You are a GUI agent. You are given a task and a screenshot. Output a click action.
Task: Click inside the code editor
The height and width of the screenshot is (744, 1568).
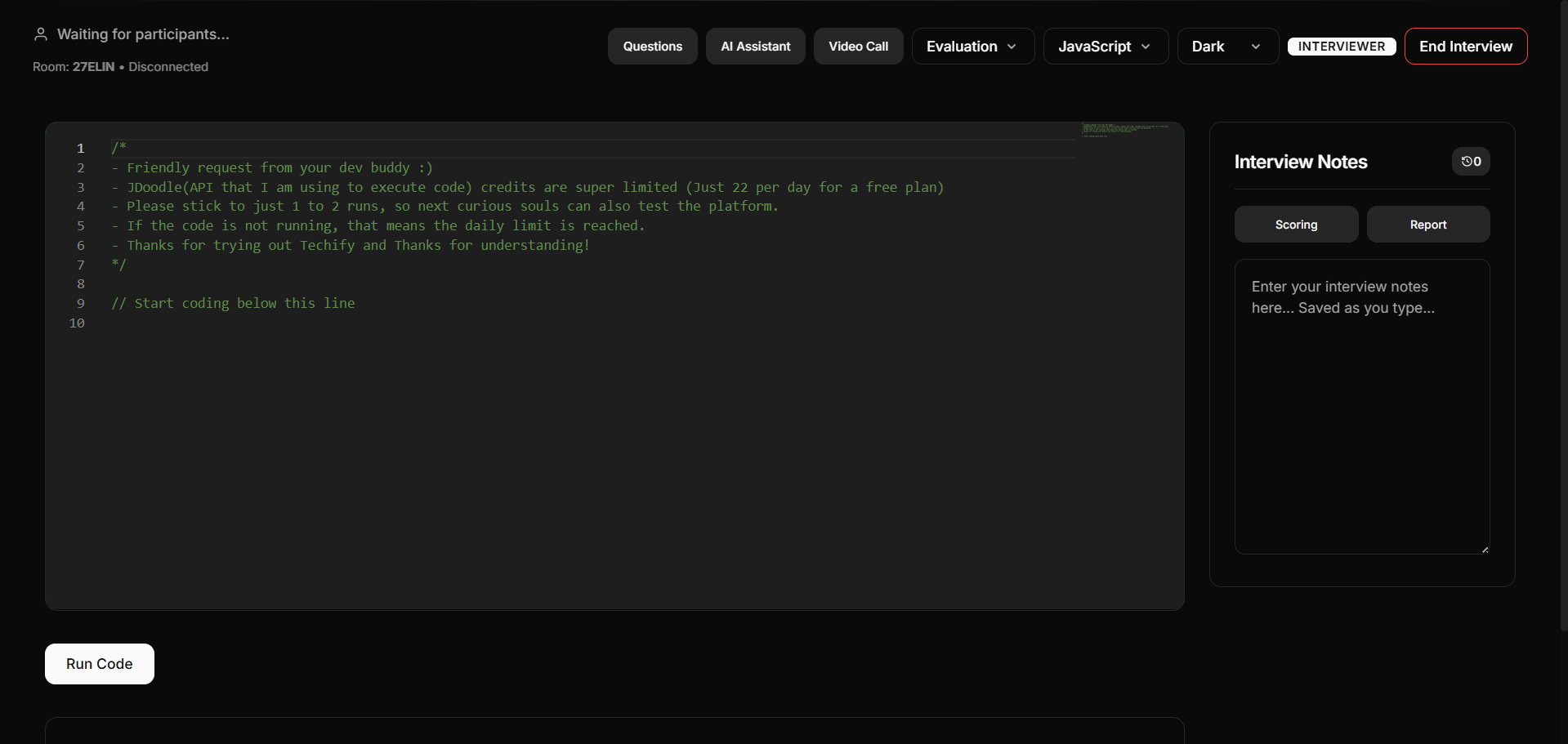coord(572,408)
